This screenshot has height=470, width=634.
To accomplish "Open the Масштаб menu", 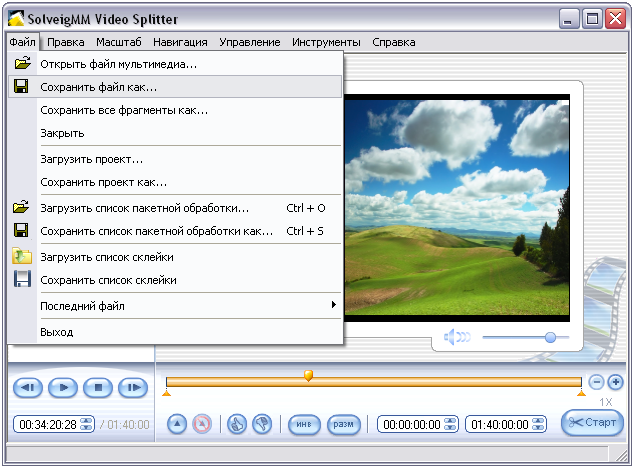I will coord(119,42).
